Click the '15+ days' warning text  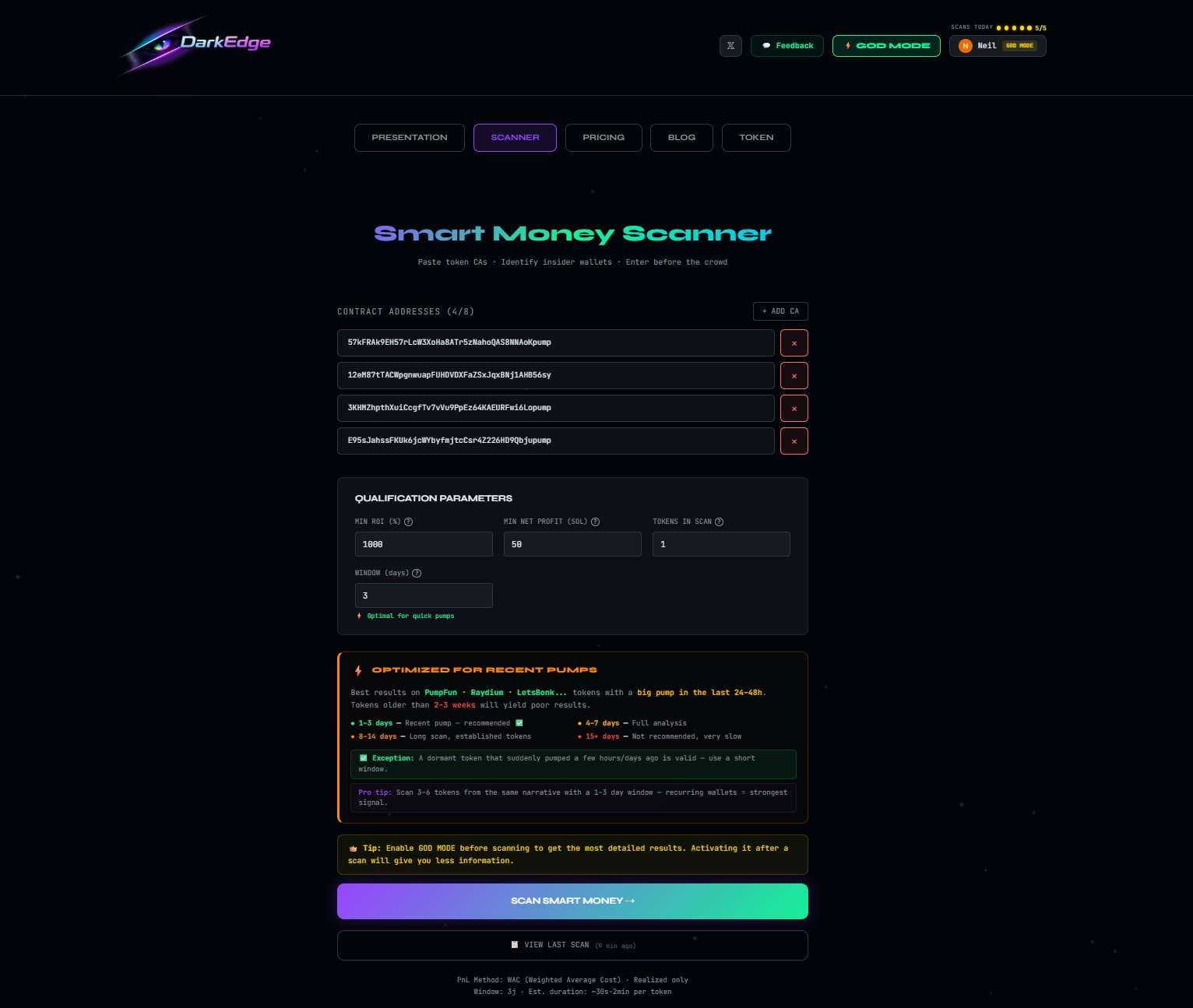point(660,736)
